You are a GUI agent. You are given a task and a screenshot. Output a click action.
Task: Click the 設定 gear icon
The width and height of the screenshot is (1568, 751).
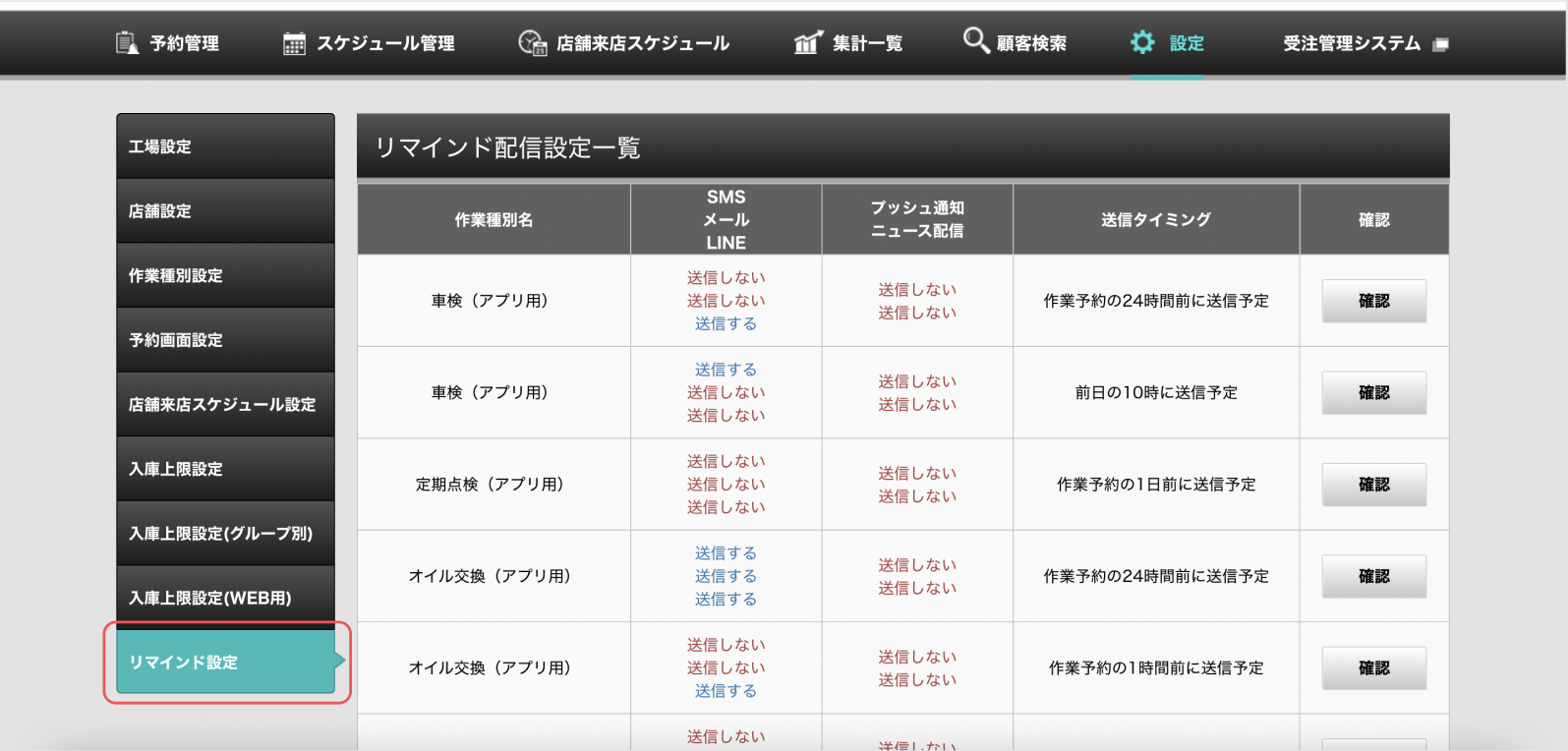pos(1142,42)
